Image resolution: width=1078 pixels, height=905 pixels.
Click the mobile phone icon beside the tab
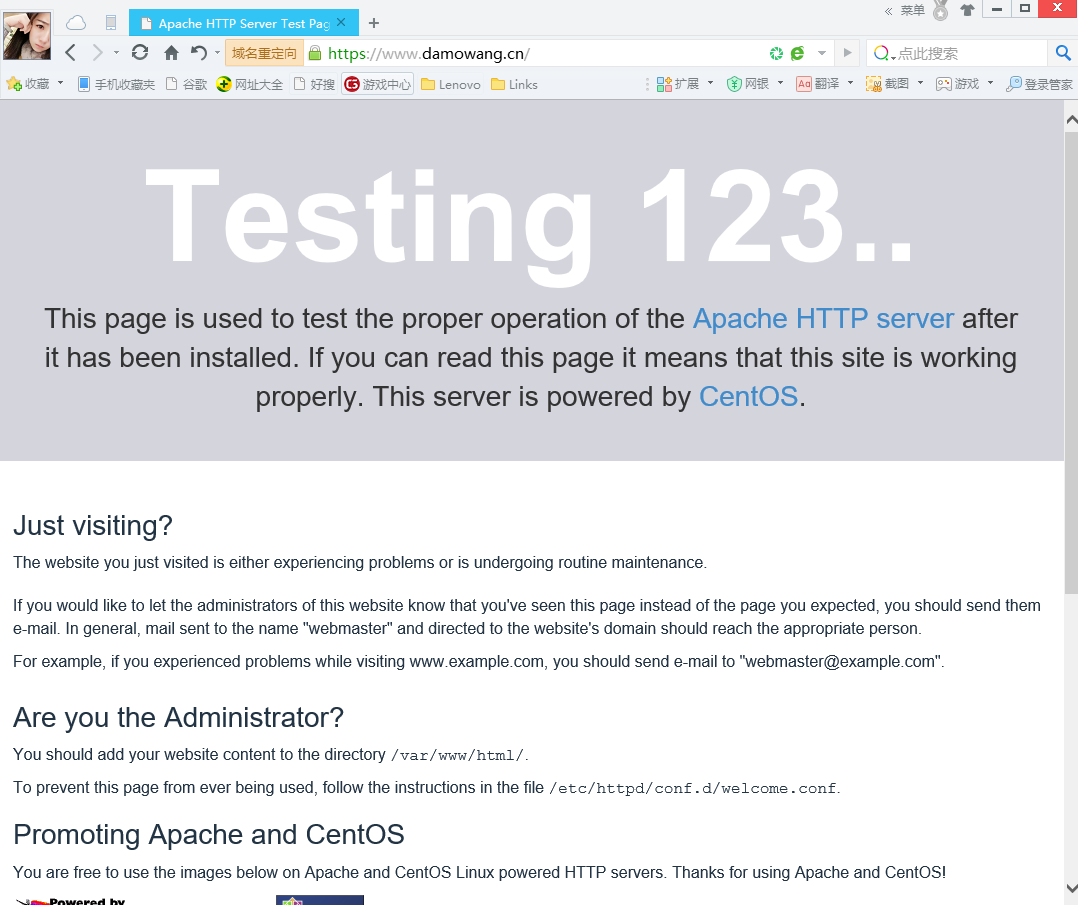111,23
